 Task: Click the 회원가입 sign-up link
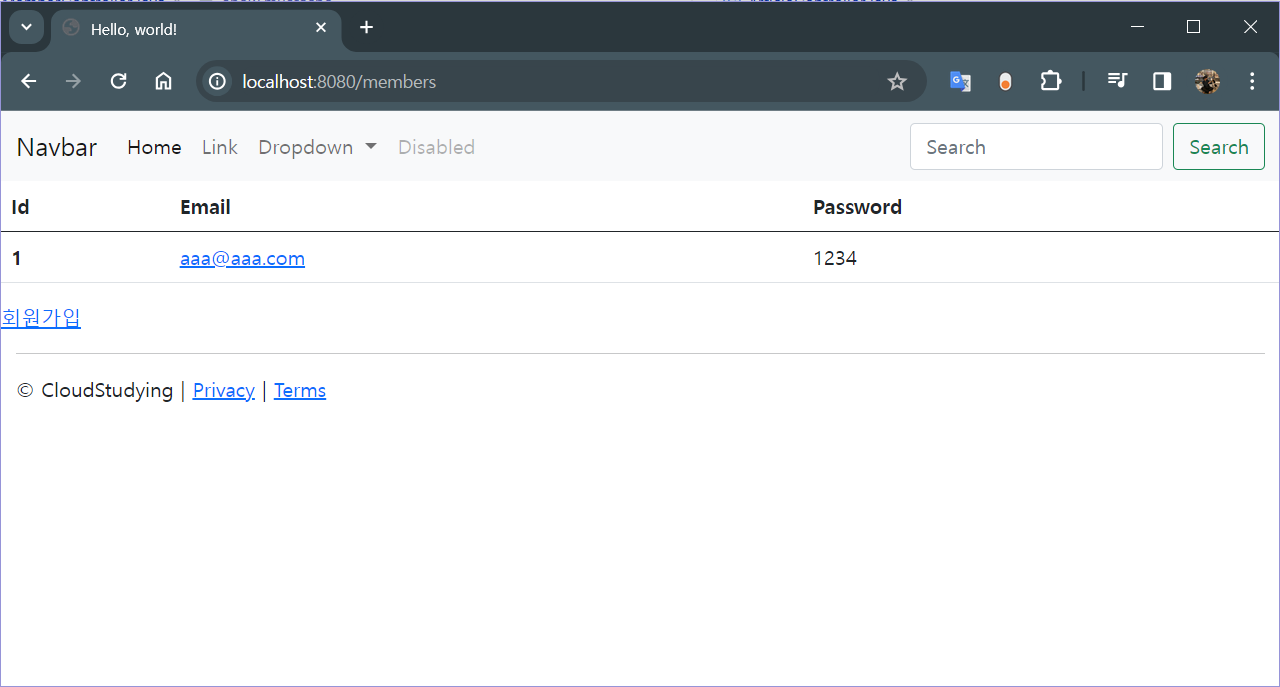[41, 318]
